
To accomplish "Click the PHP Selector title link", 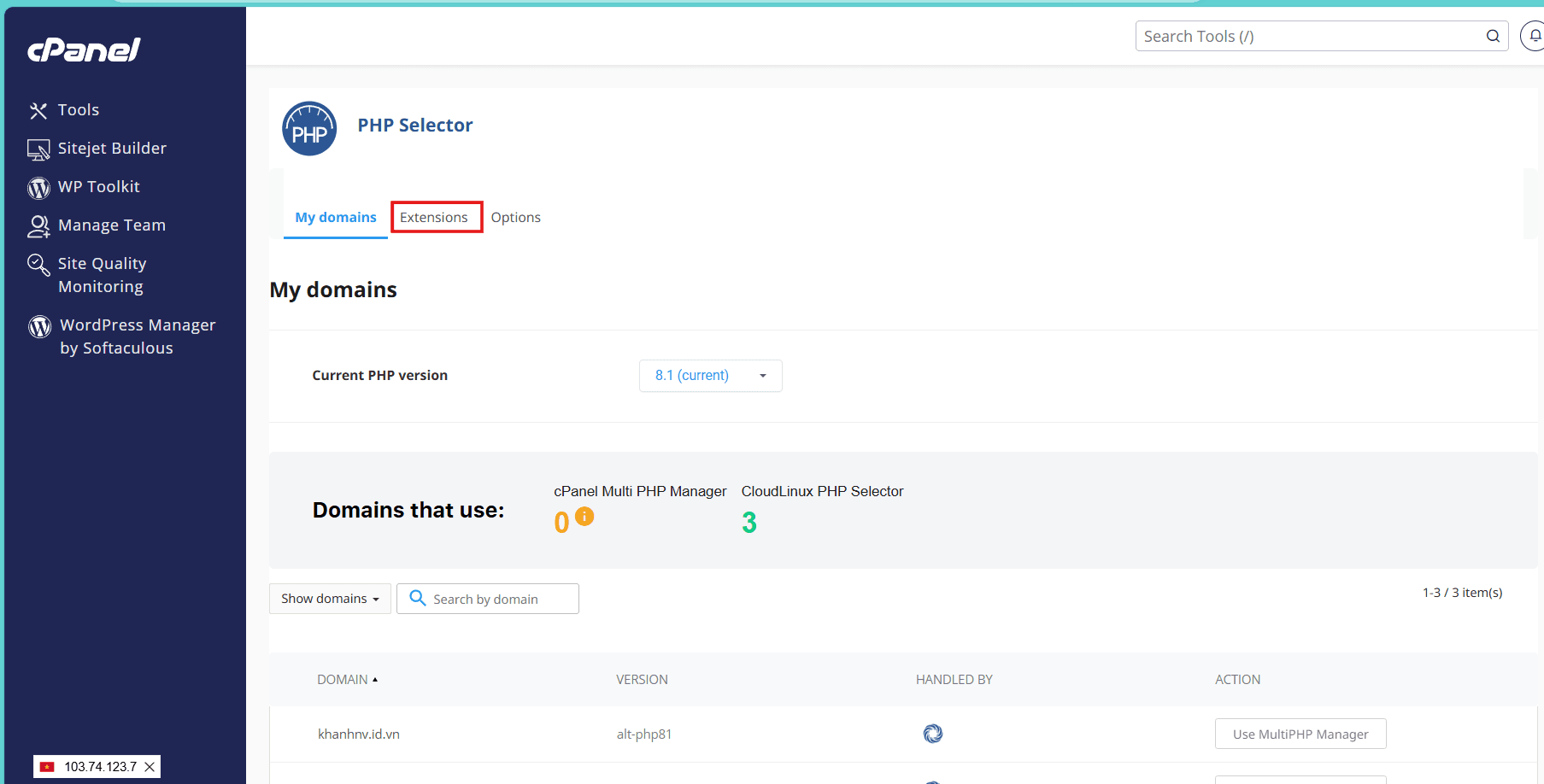I will tap(414, 126).
